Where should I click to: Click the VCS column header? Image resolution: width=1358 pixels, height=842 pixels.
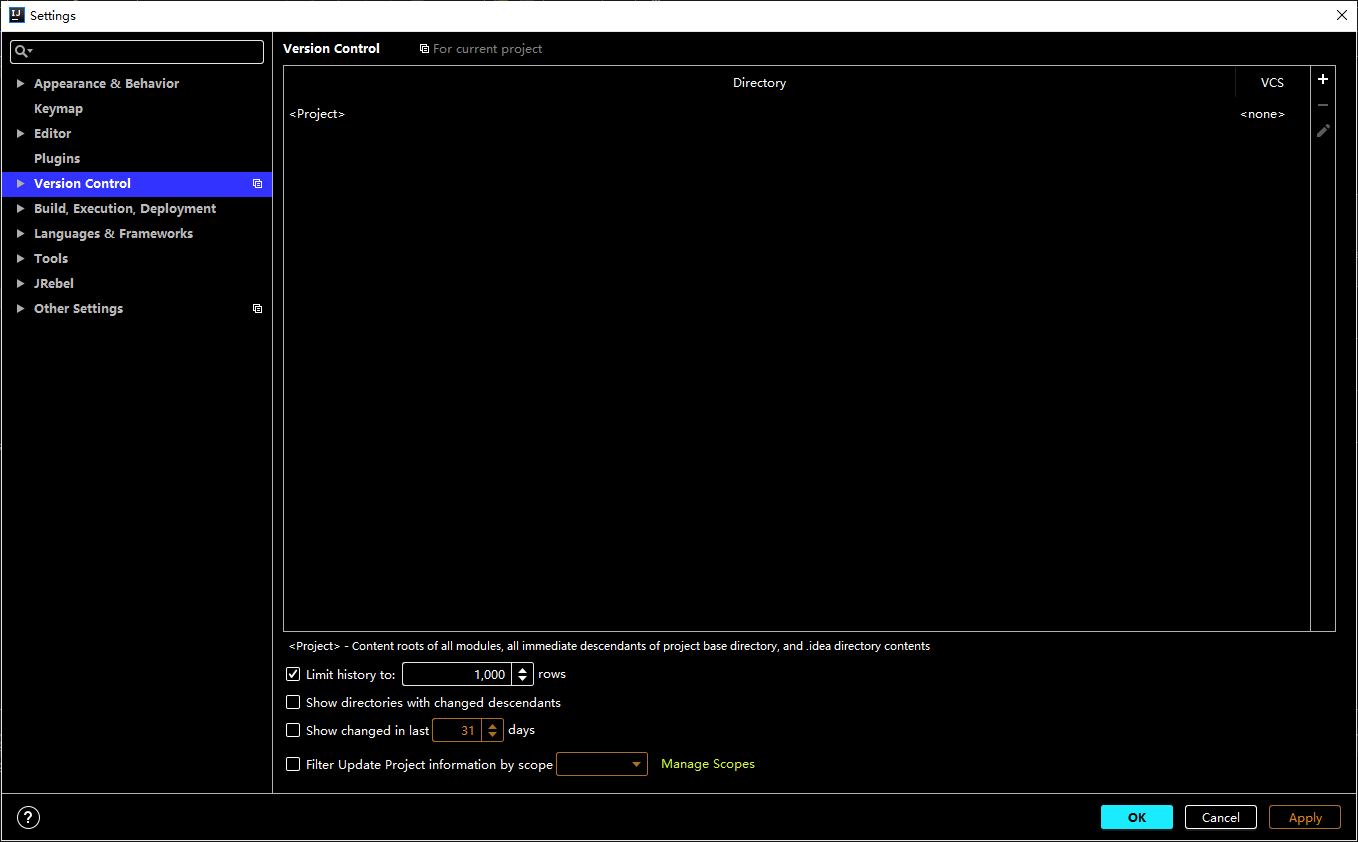(x=1272, y=83)
